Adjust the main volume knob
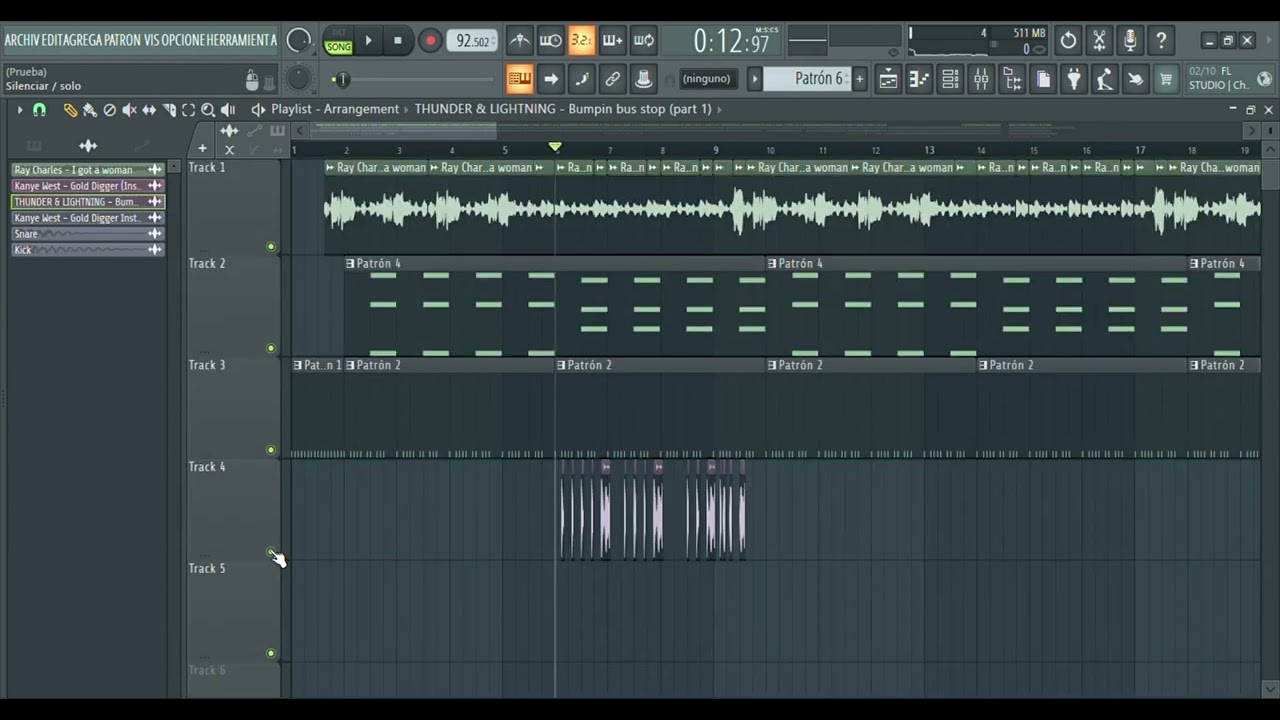This screenshot has height=720, width=1280. coord(298,41)
